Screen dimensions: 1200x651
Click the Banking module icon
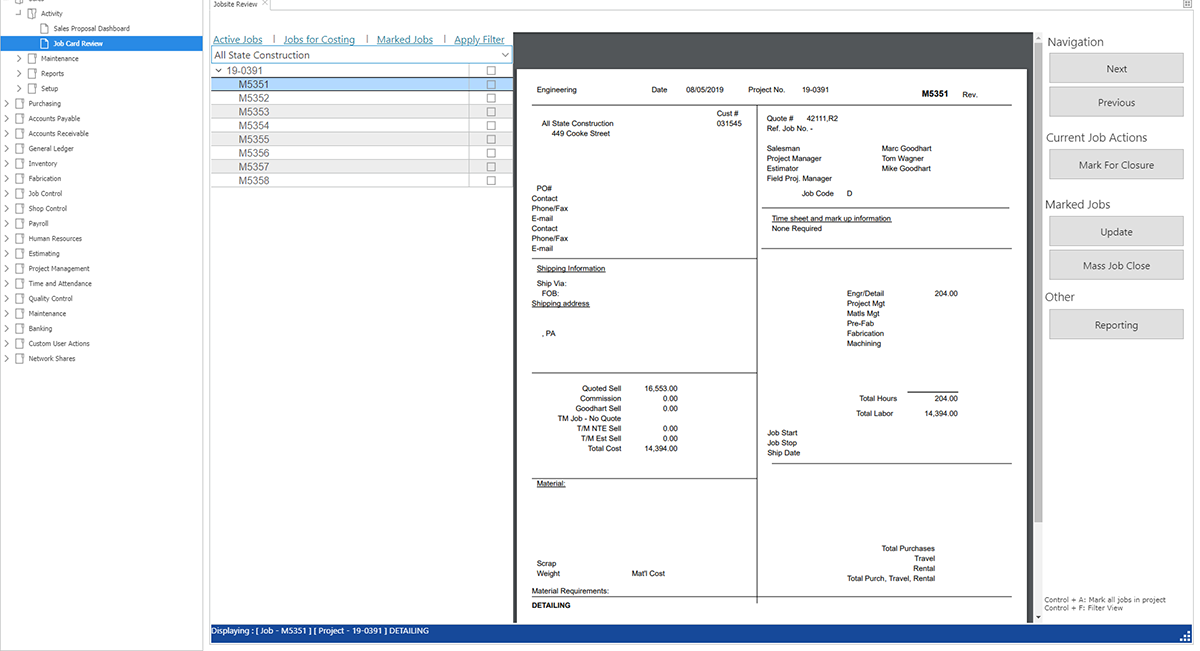(20, 329)
